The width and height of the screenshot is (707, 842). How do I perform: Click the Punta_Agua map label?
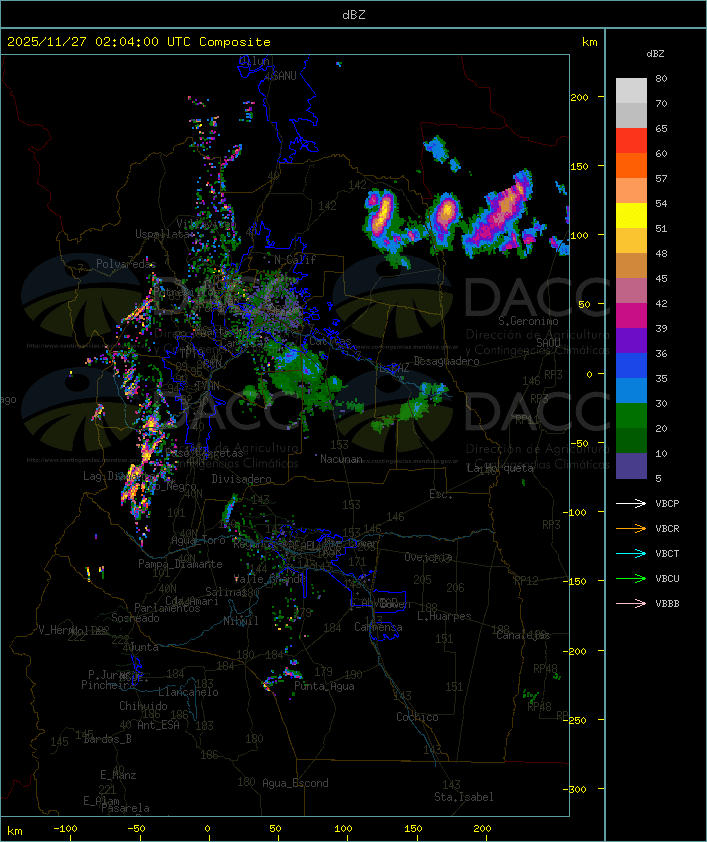(x=324, y=686)
